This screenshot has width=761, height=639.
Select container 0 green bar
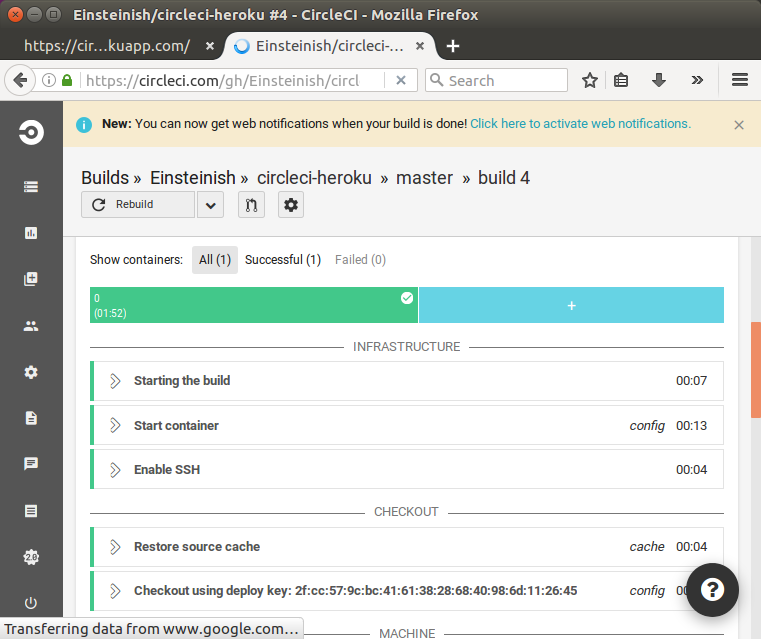click(254, 305)
